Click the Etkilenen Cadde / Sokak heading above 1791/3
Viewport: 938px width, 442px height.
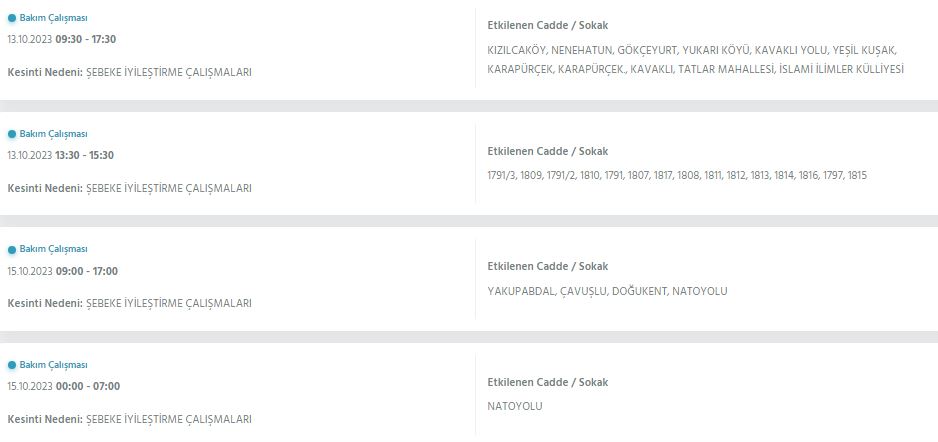pyautogui.click(x=547, y=151)
